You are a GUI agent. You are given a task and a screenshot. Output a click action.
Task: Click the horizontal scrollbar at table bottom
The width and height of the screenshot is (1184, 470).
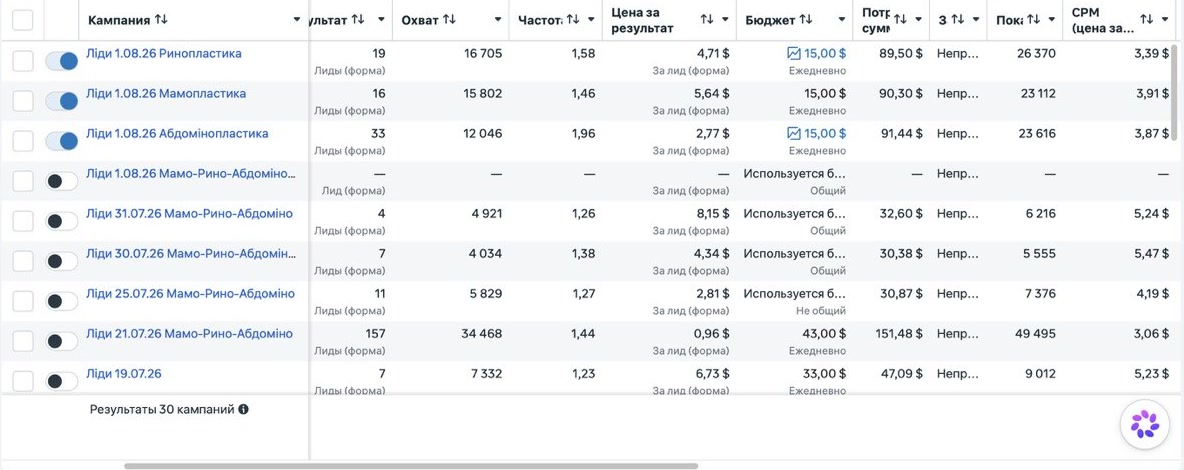click(412, 466)
